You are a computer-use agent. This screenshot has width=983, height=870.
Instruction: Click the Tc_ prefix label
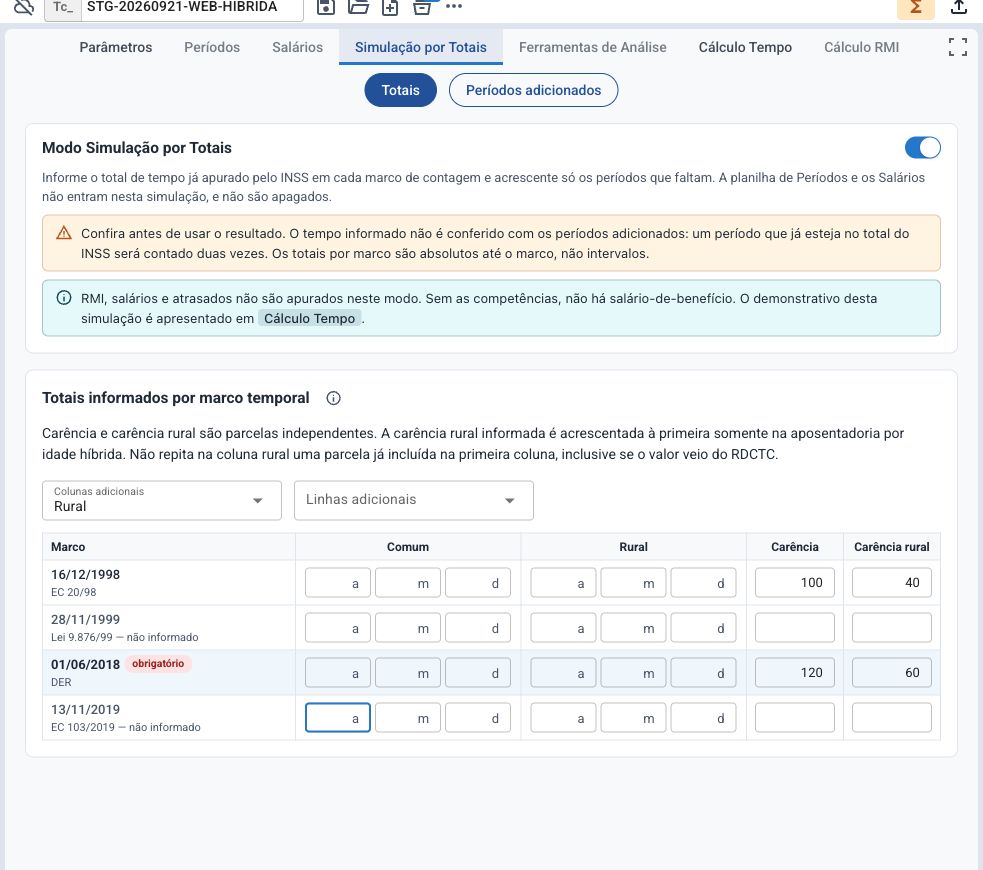[x=63, y=7]
